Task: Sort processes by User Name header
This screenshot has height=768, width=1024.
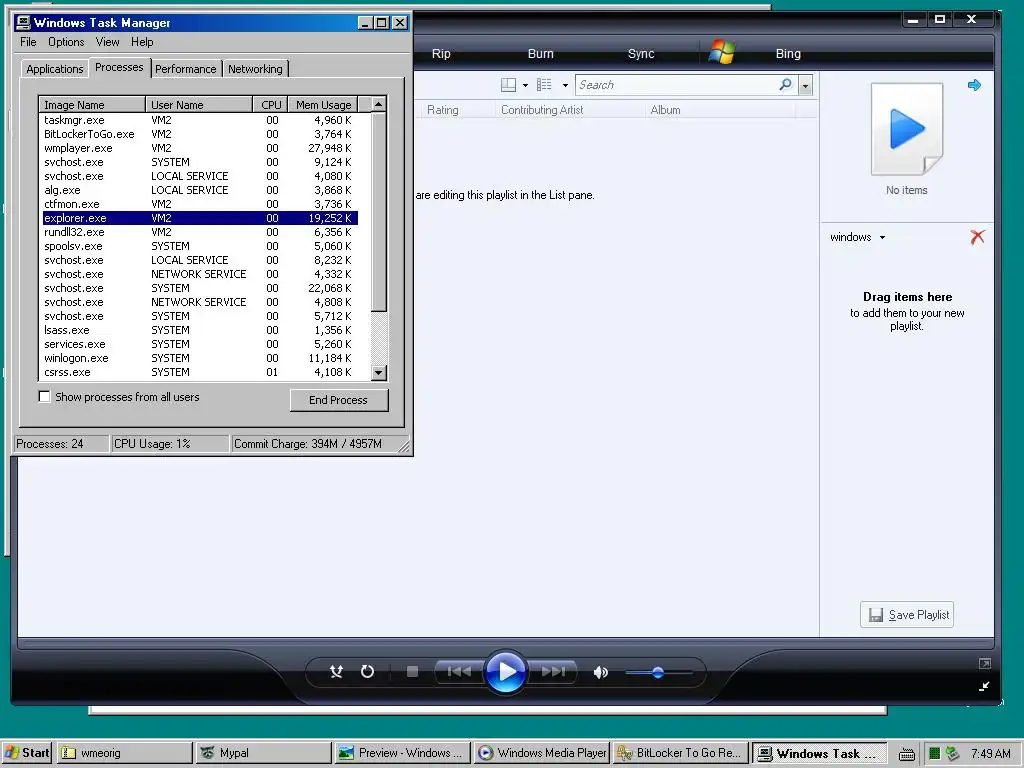Action: click(x=199, y=104)
